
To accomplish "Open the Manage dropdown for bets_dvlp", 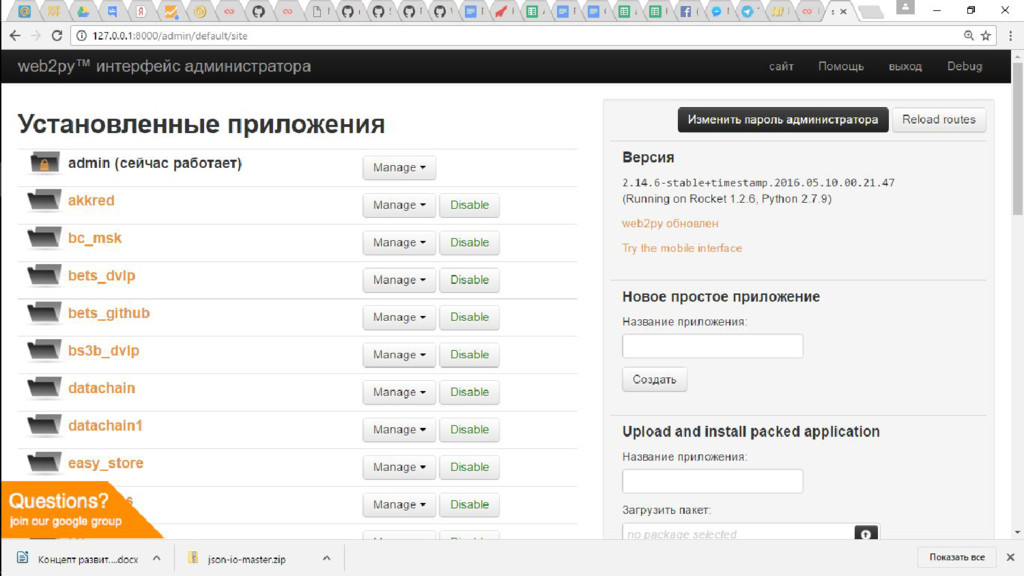I will tap(399, 280).
